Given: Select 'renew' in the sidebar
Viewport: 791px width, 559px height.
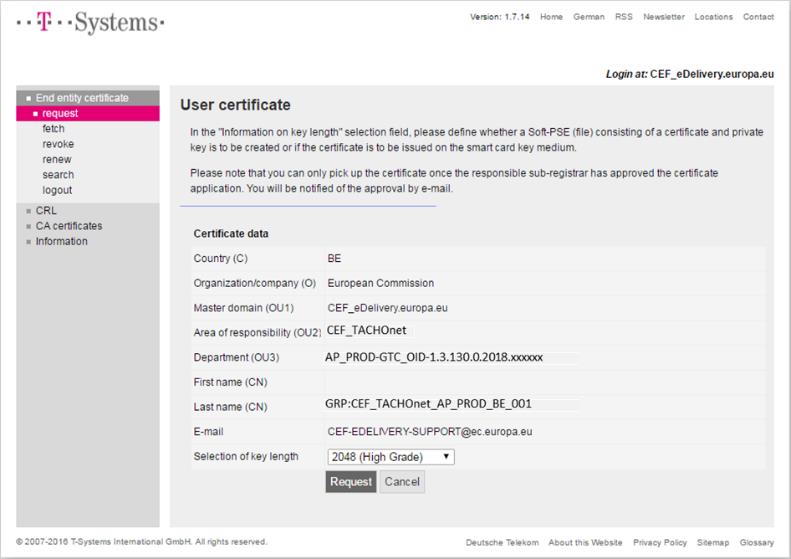Looking at the screenshot, I should click(x=57, y=159).
